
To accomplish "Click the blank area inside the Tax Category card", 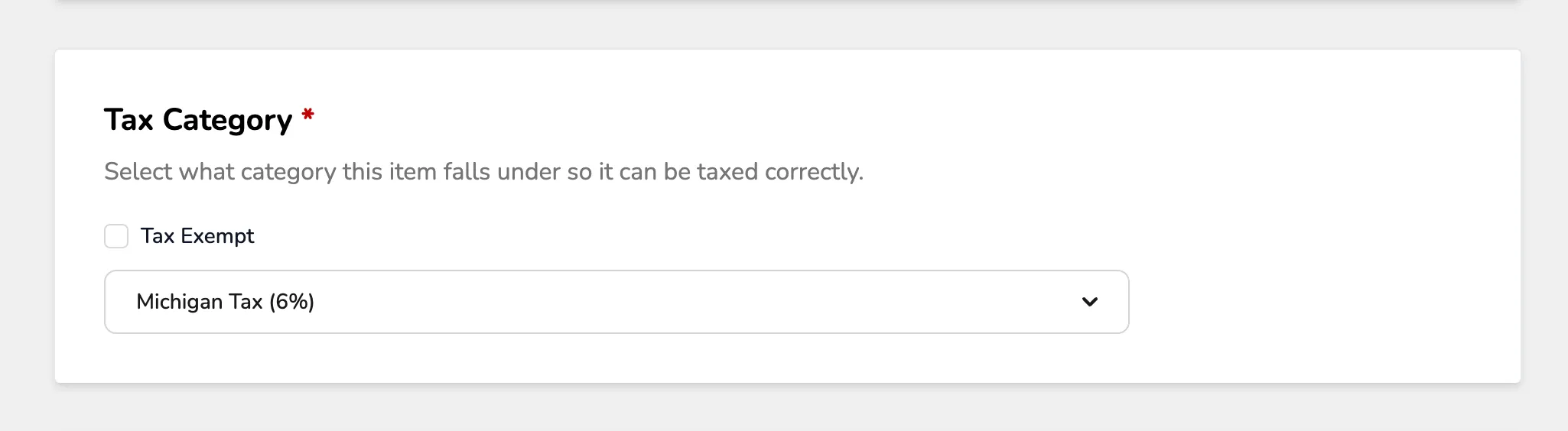I will click(1323, 229).
